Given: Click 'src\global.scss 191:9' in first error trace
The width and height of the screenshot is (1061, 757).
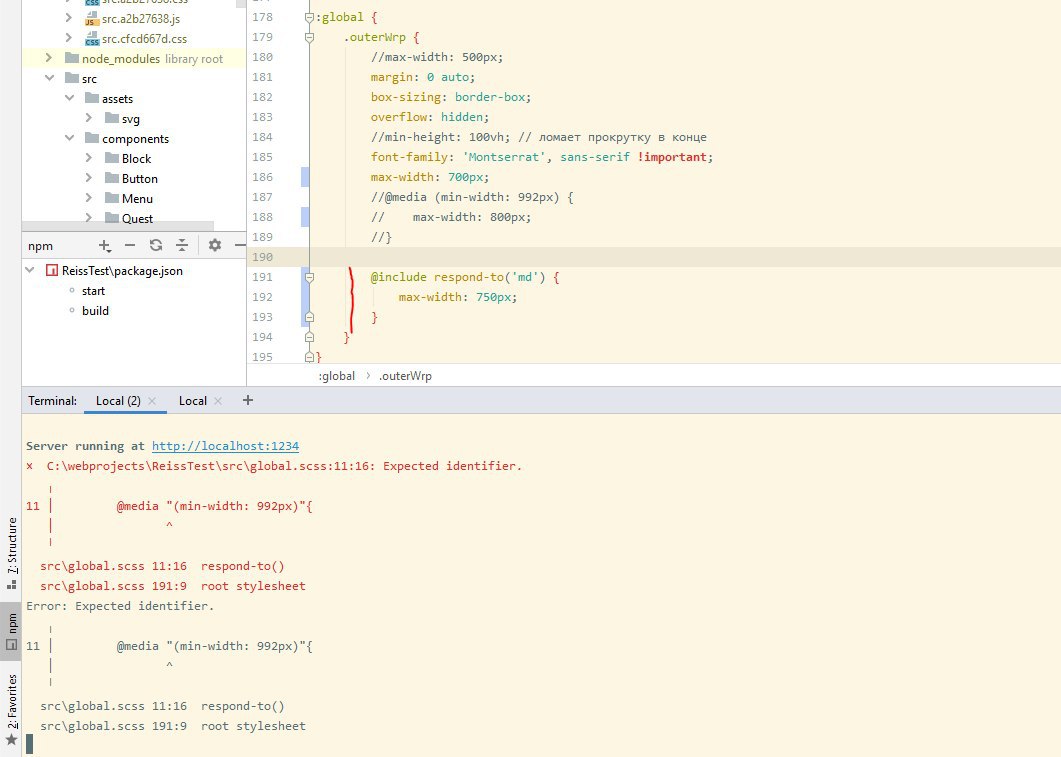Looking at the screenshot, I should 114,586.
